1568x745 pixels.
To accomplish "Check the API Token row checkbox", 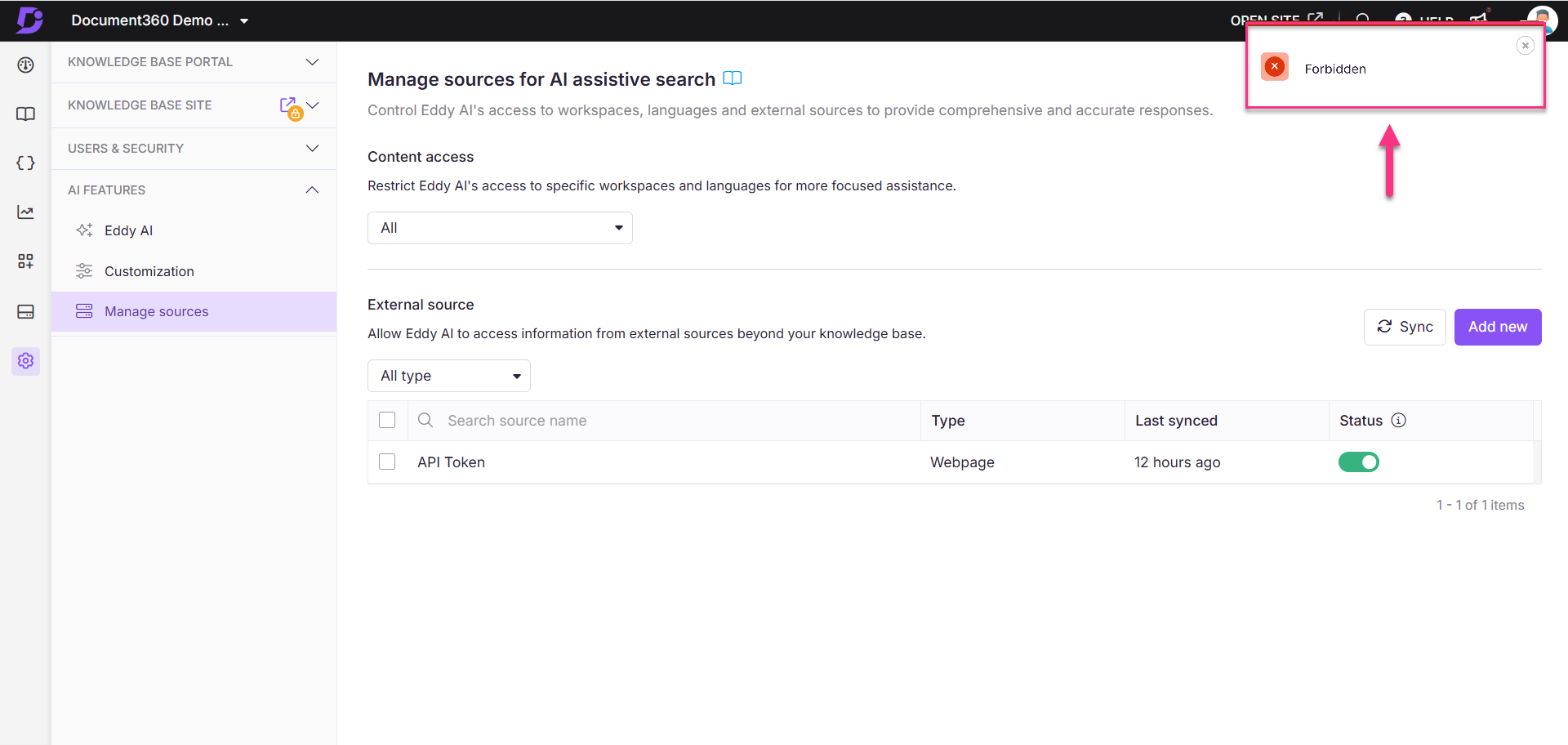I will click(x=387, y=462).
